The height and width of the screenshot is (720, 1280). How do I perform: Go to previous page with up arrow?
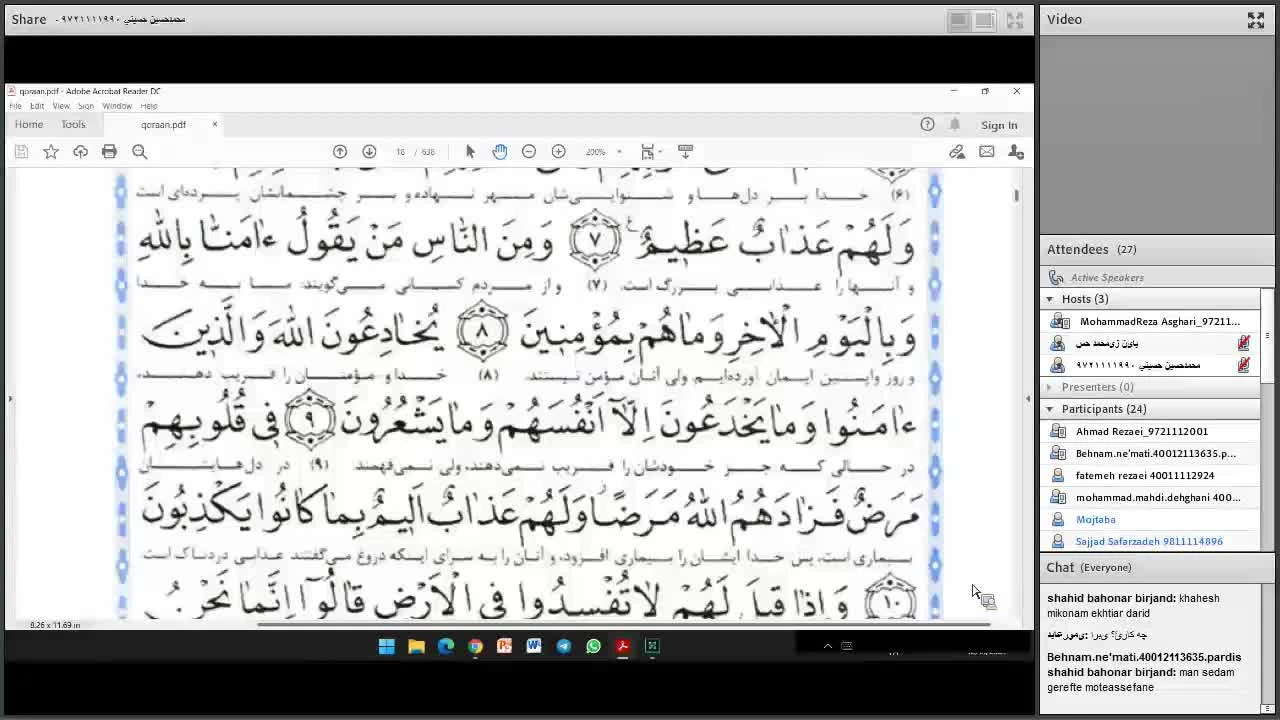coord(340,151)
